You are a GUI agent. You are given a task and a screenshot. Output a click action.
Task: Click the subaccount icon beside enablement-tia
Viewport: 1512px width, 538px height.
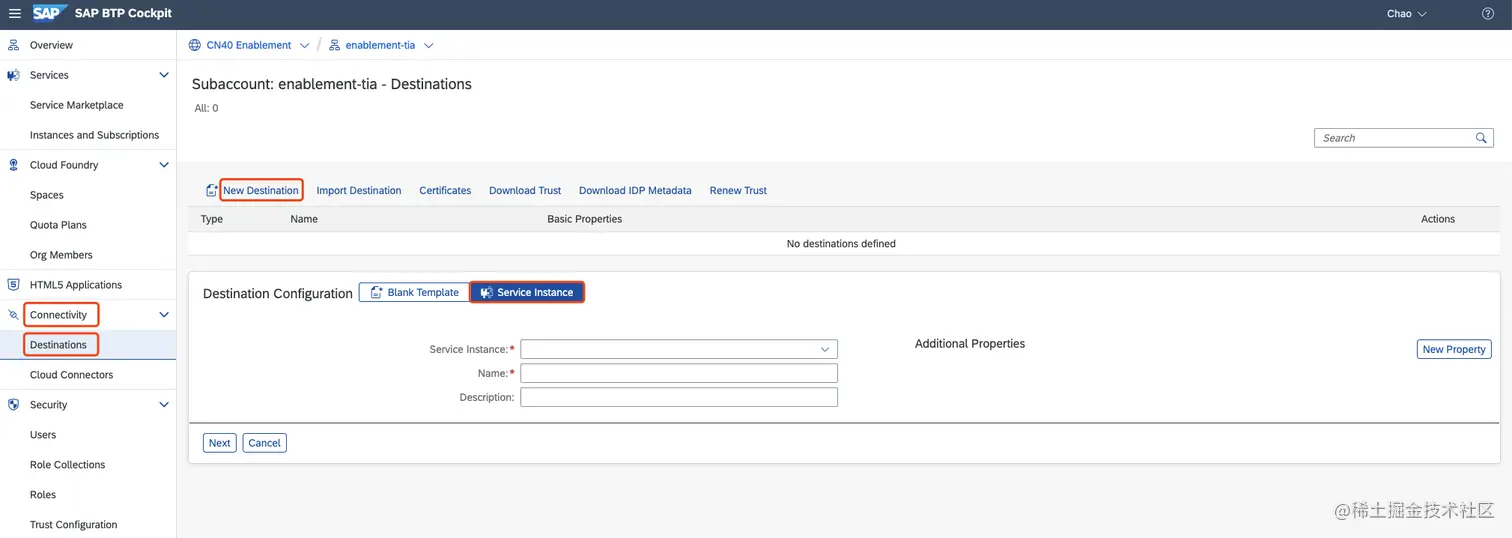tap(334, 45)
